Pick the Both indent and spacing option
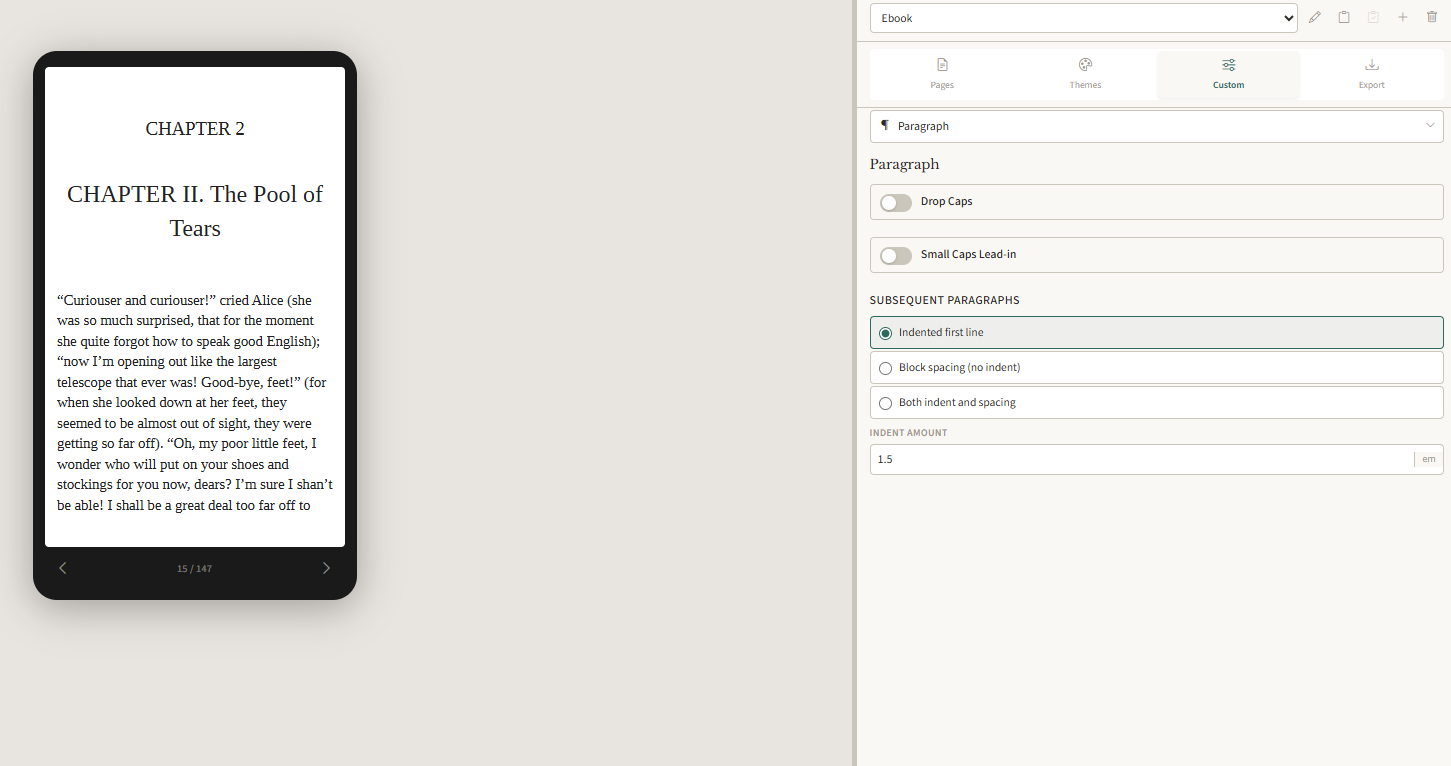Screen dimensions: 1451x766 (1156, 403)
